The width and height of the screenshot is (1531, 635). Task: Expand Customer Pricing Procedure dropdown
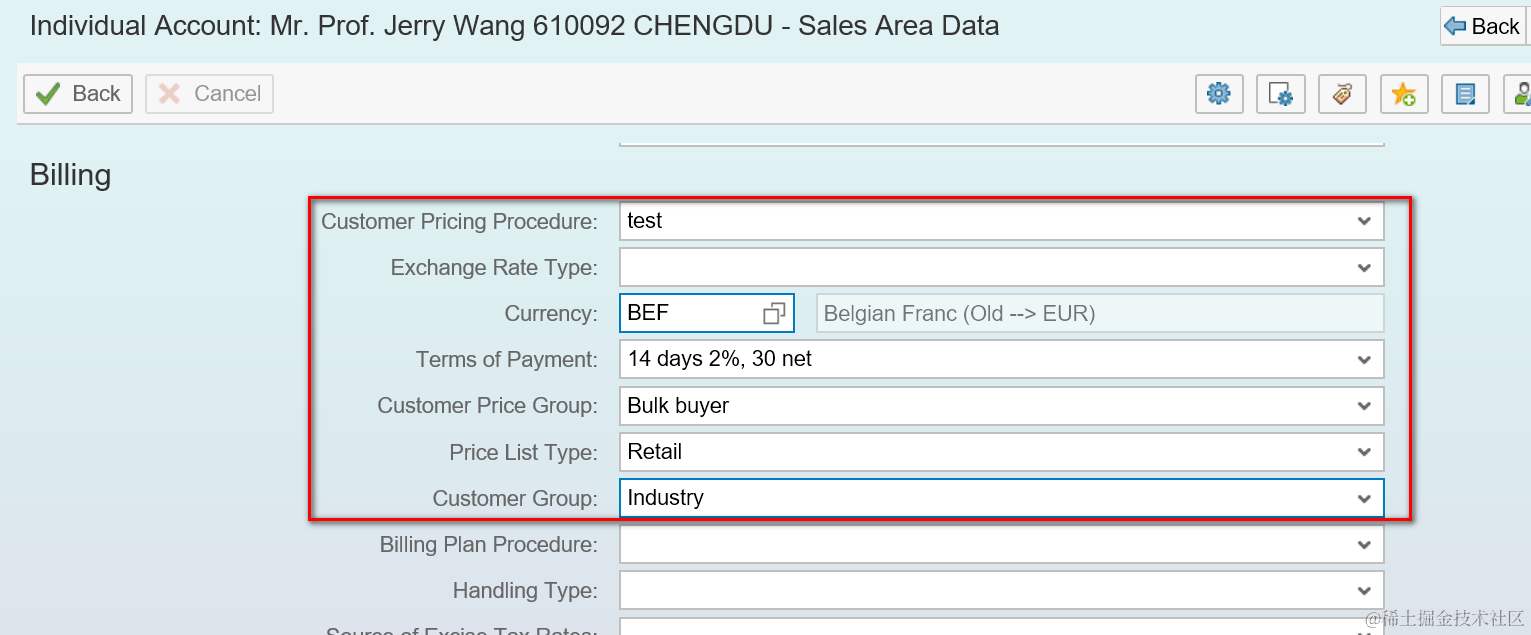[x=1364, y=221]
